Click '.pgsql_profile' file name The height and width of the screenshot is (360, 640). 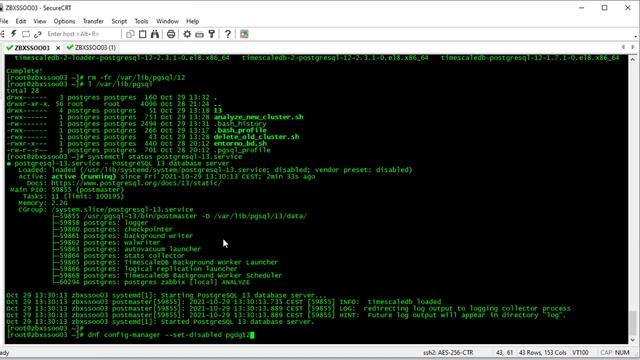tap(242, 150)
